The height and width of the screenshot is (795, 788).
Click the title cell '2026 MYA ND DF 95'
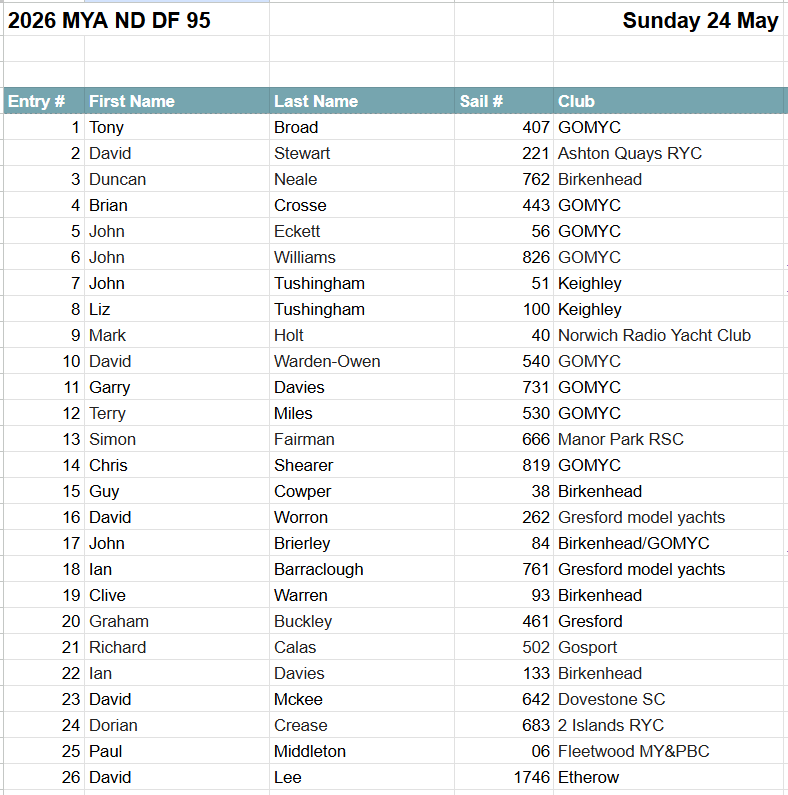tap(110, 20)
